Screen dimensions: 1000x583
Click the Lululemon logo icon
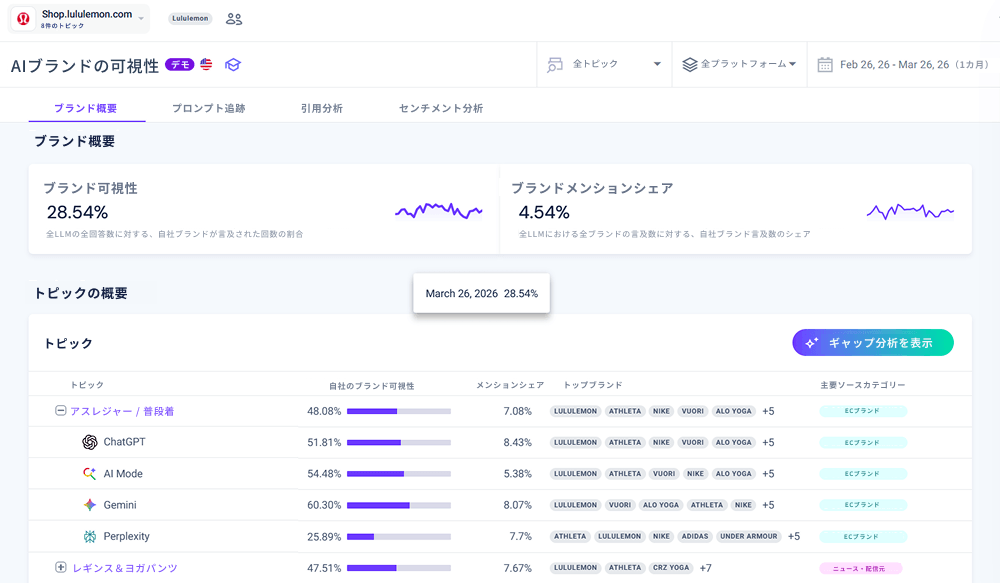click(x=23, y=18)
